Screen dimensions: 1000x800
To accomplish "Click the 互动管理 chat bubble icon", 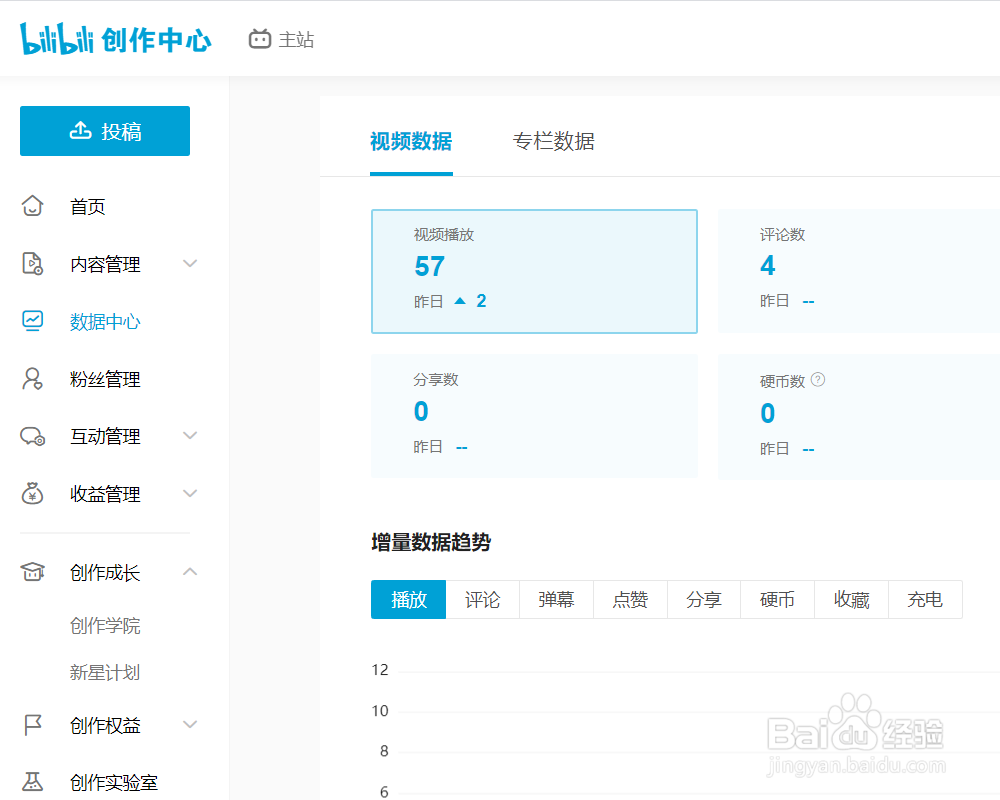I will 33,437.
